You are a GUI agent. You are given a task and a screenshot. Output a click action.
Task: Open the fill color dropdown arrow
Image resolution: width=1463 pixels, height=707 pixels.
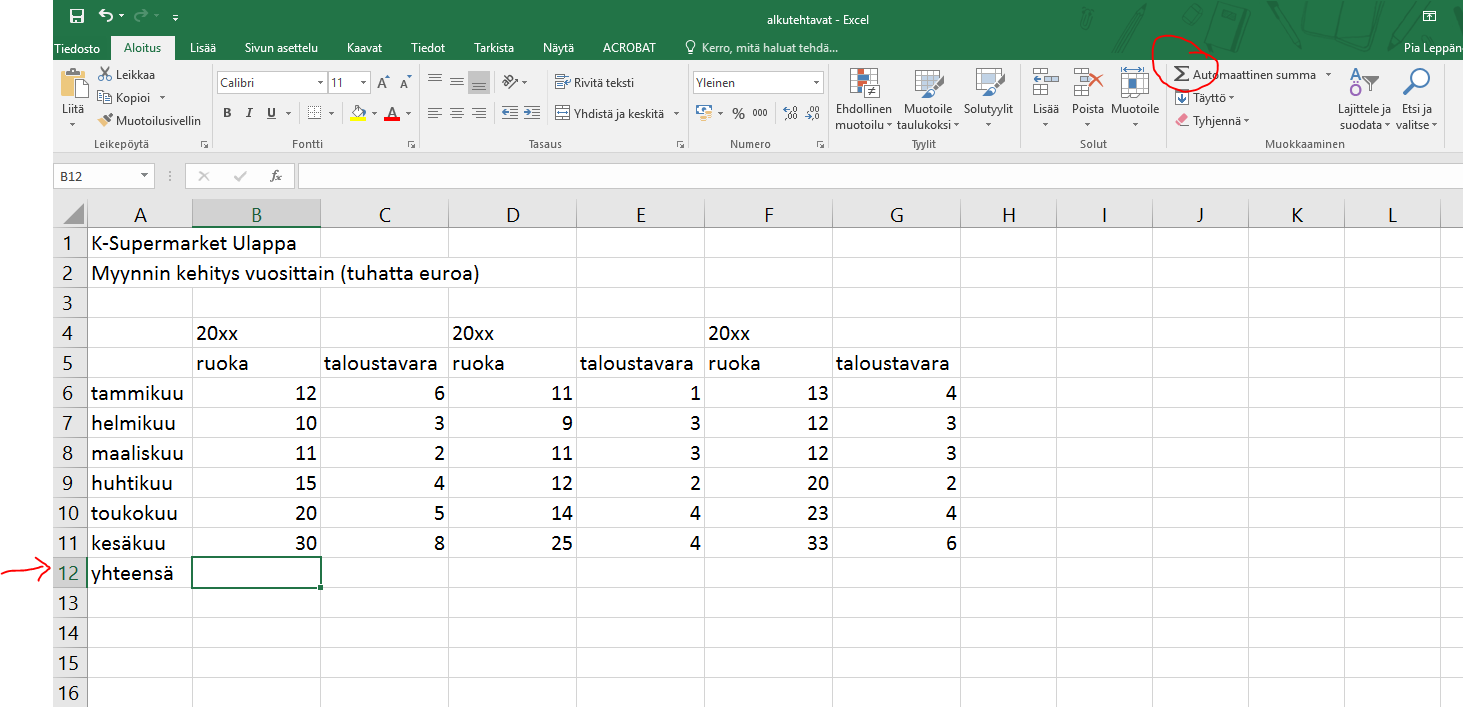tap(374, 114)
